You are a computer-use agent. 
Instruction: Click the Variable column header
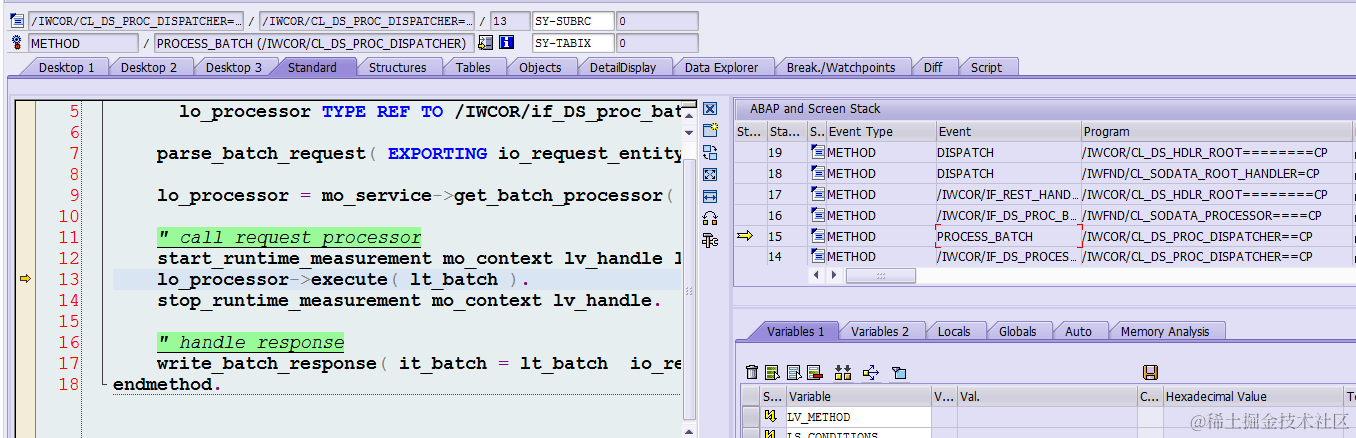click(x=858, y=397)
